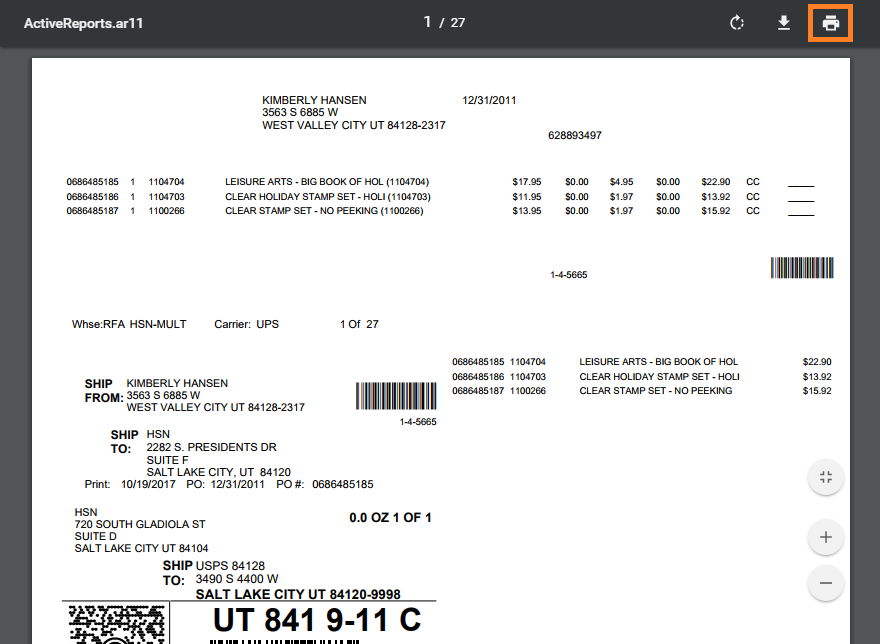Click SUITE F in ship-to address
This screenshot has width=880, height=644.
pyautogui.click(x=167, y=460)
